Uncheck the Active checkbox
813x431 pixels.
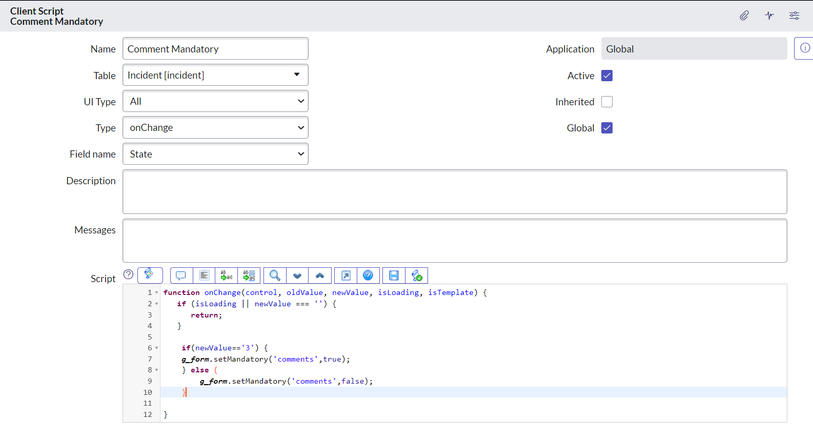[607, 76]
